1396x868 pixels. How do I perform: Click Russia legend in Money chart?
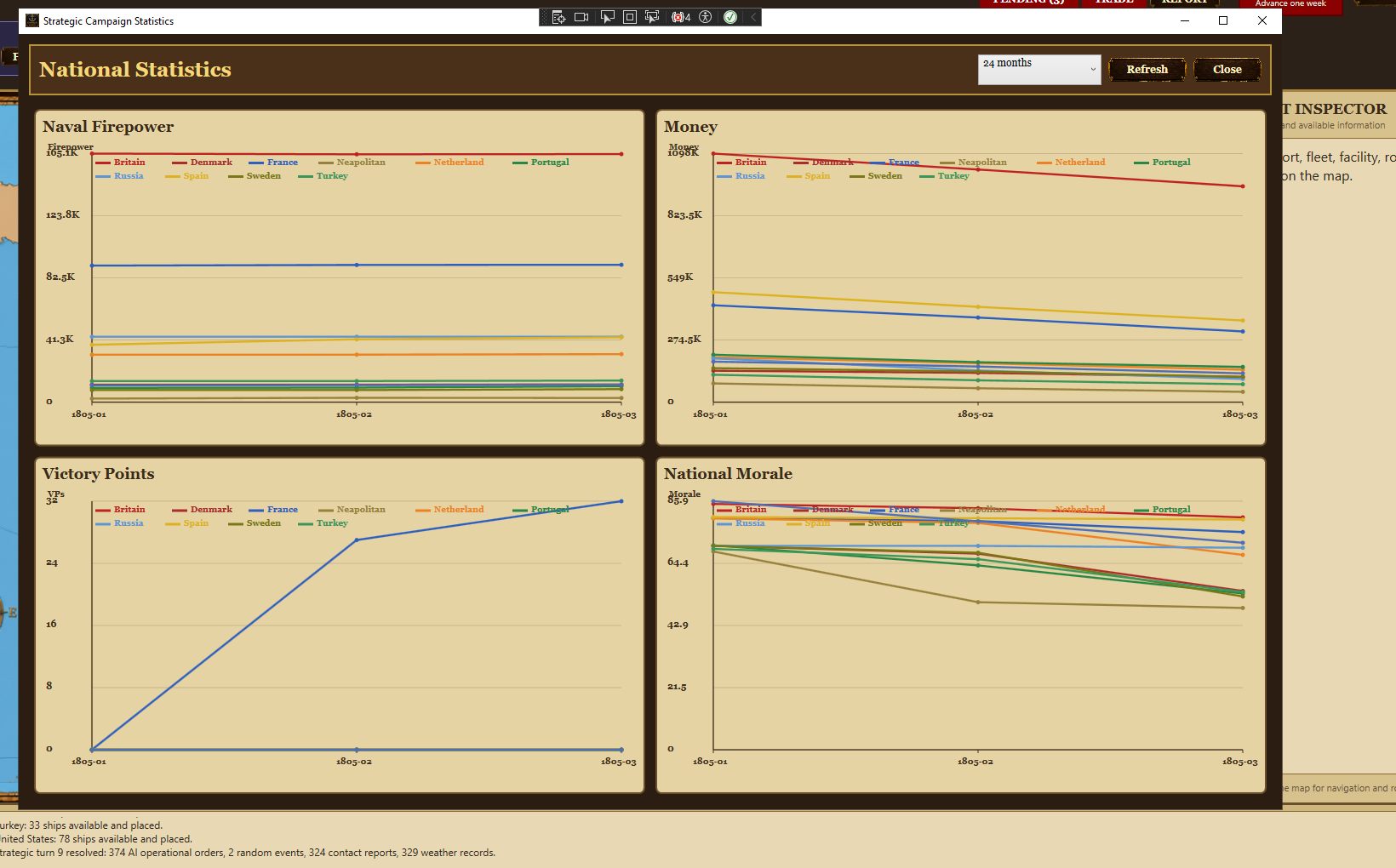point(741,176)
